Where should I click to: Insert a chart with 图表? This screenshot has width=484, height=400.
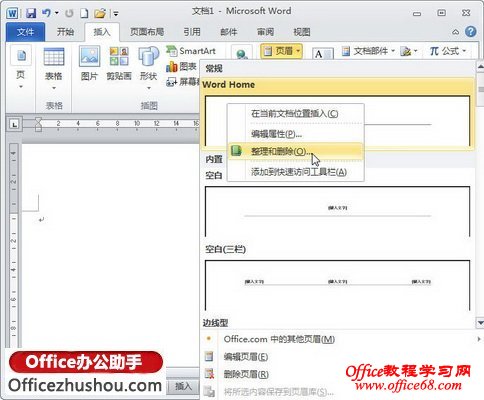click(182, 67)
